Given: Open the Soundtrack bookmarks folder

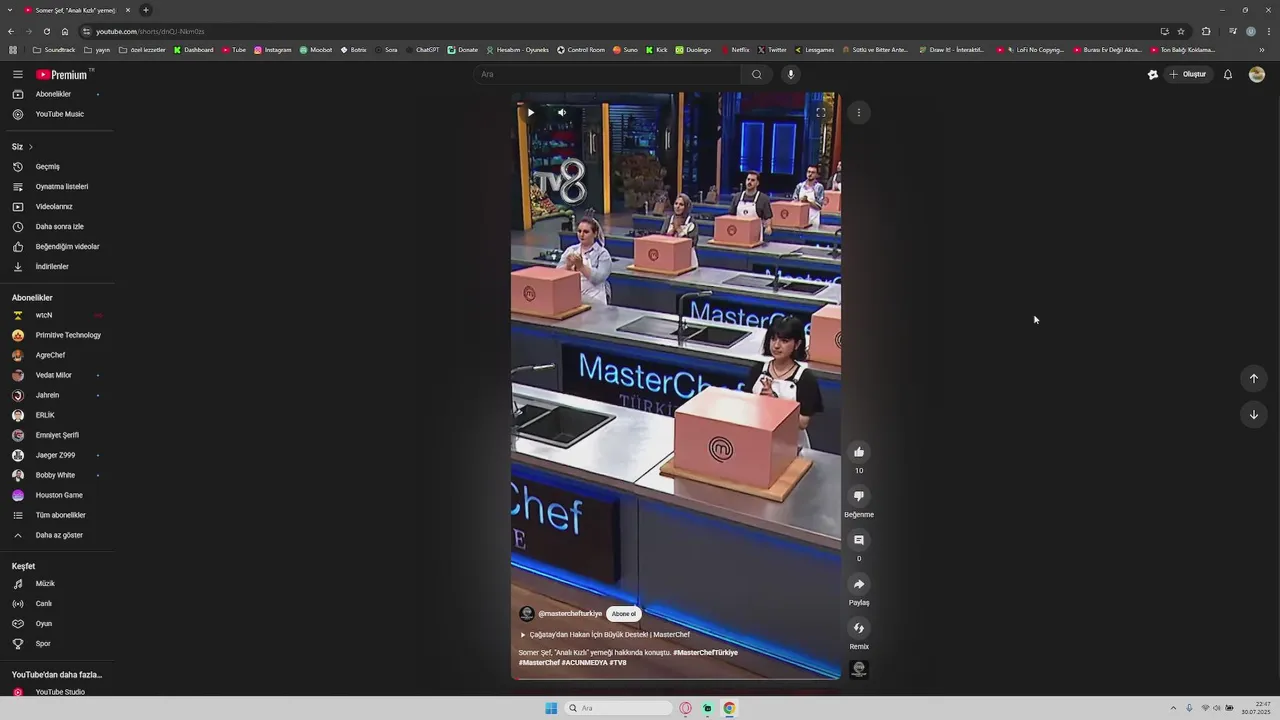Looking at the screenshot, I should pos(54,50).
